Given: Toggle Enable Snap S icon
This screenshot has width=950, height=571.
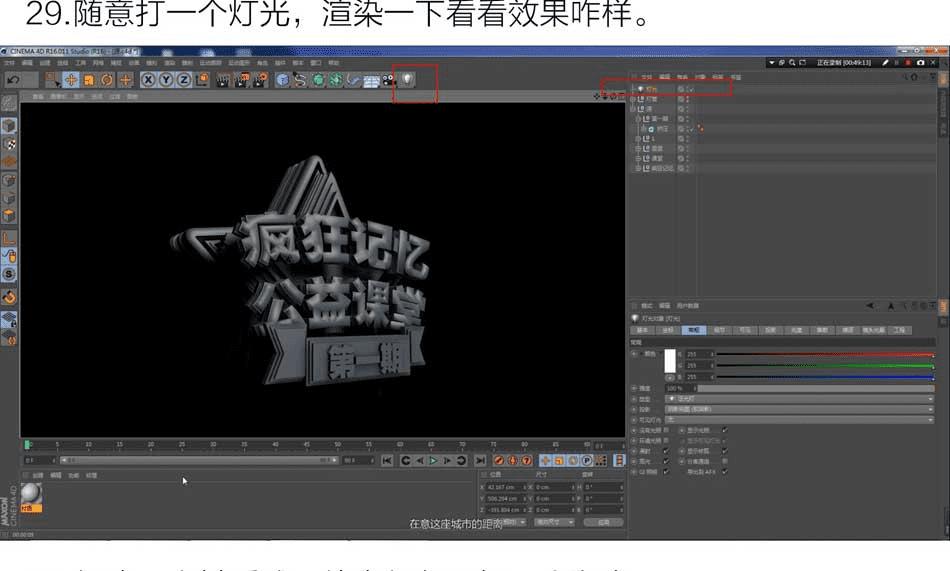Looking at the screenshot, I should click(8, 274).
